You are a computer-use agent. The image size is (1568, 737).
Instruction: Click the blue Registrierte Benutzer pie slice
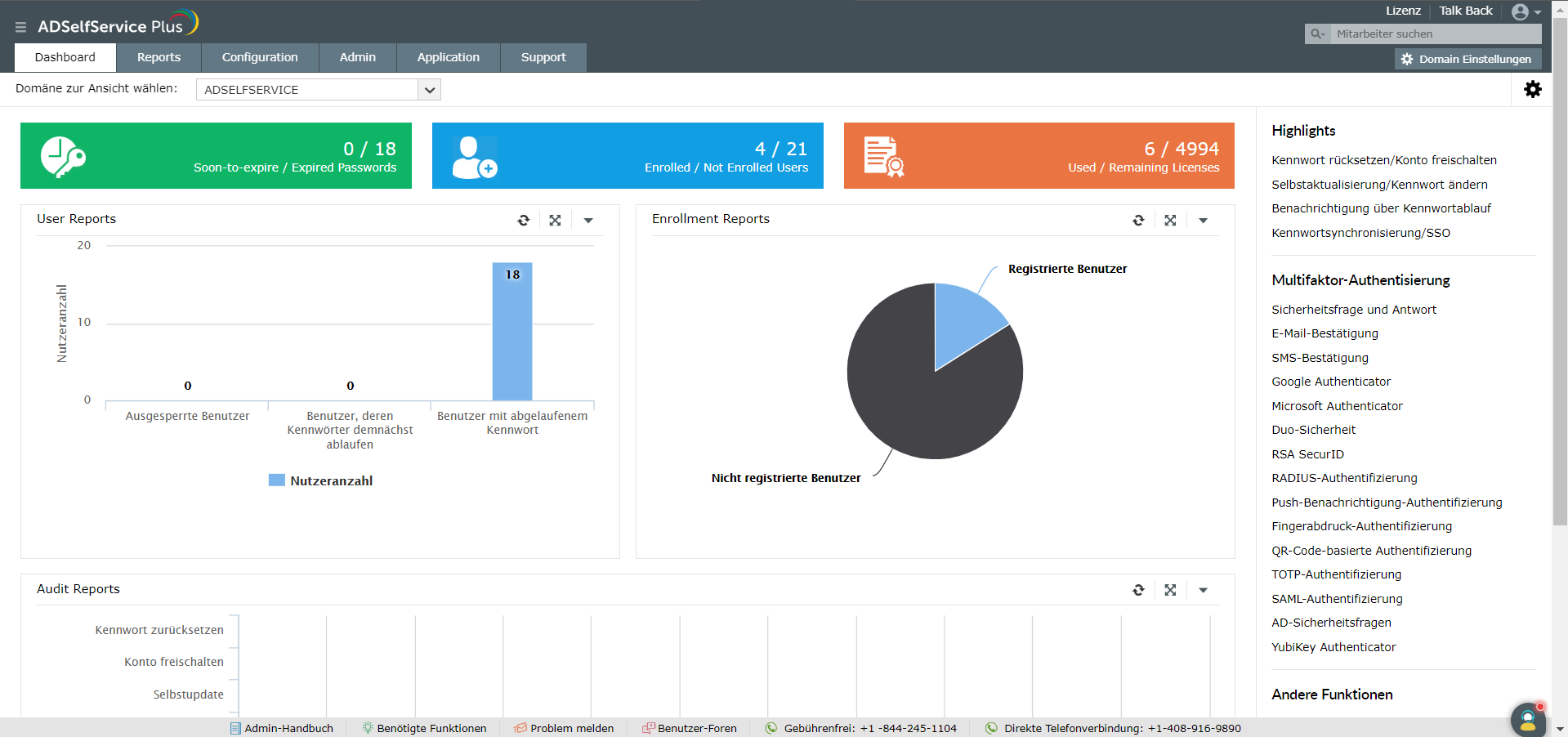[x=964, y=319]
